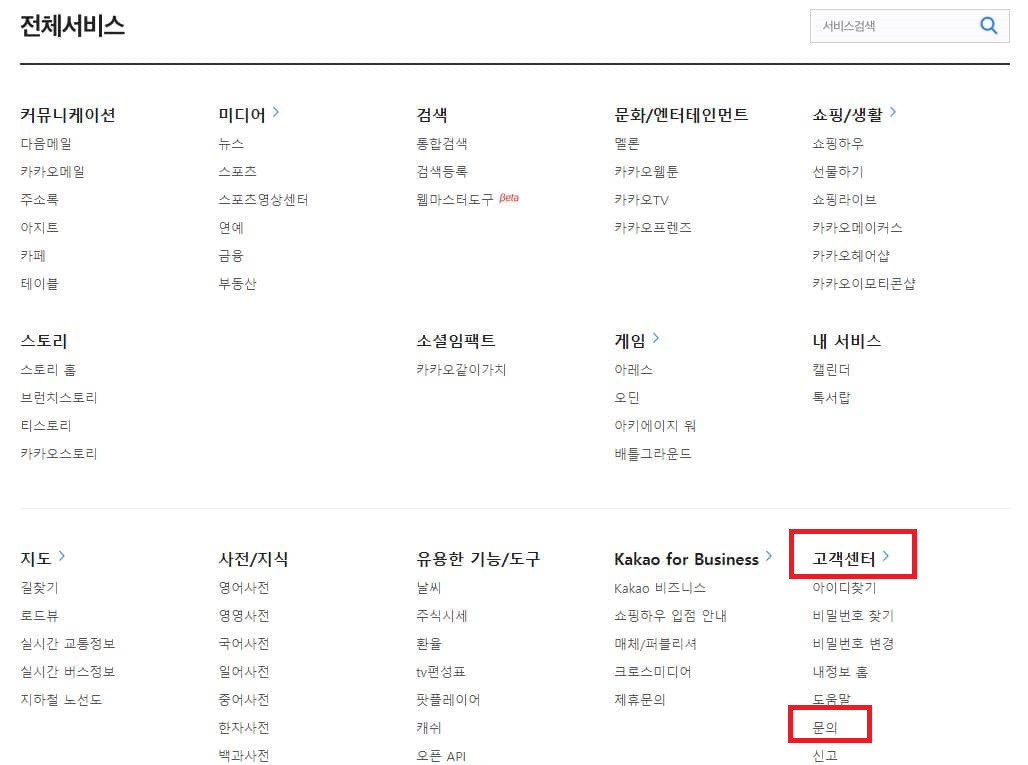Open the 스토리 홈 link
Viewport: 1028px width, 765px height.
click(49, 370)
